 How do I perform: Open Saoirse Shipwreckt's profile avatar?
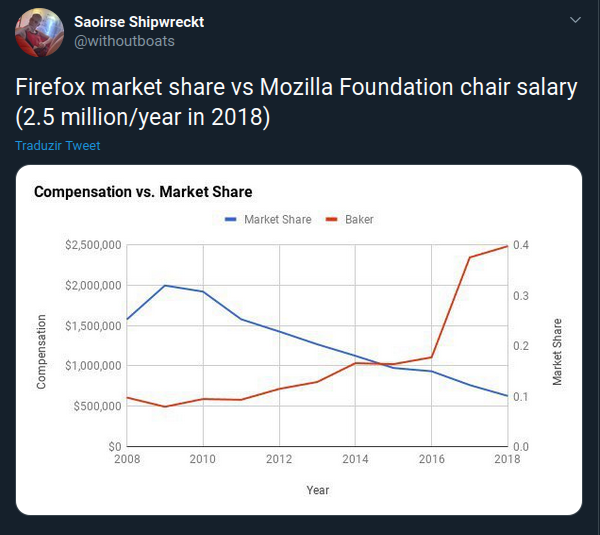[x=40, y=31]
